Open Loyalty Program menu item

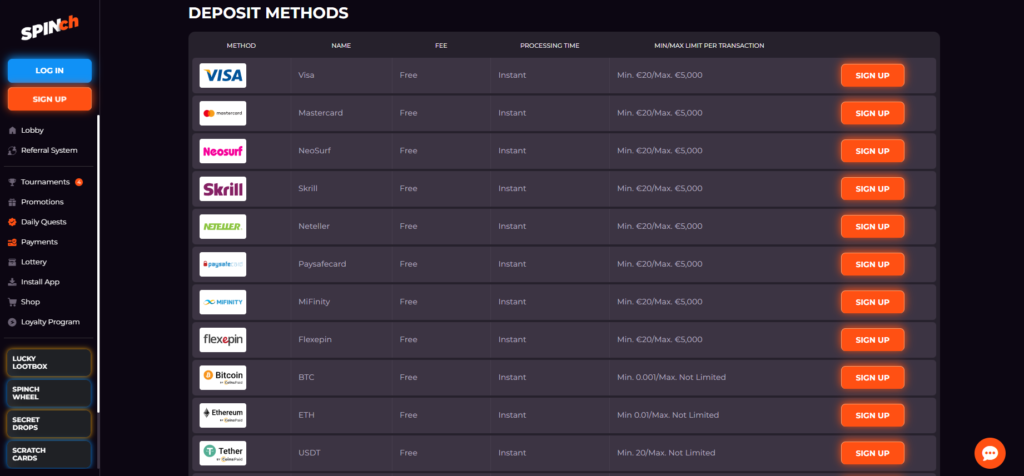coord(49,322)
